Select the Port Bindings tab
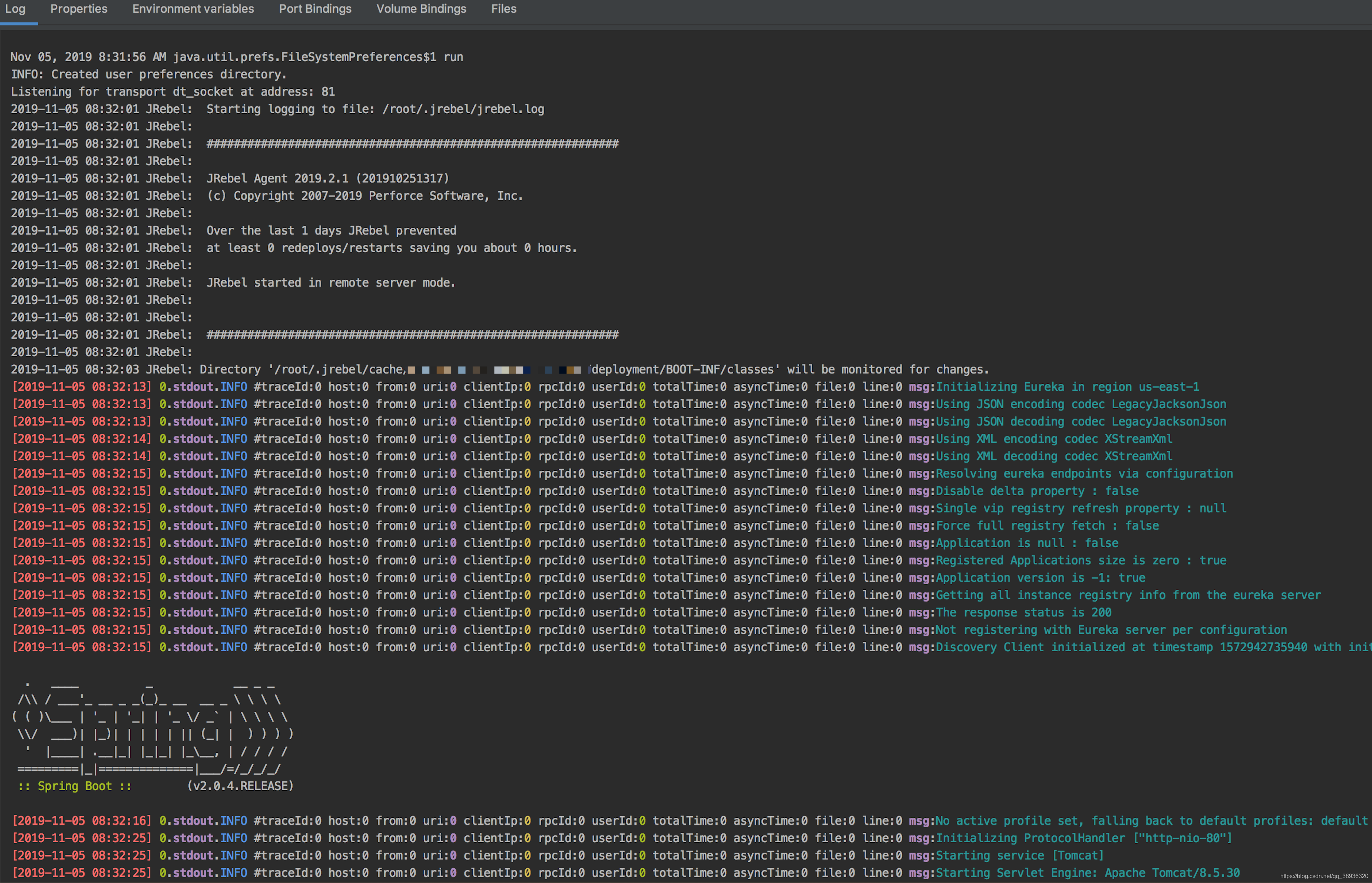The image size is (1372, 883). click(x=315, y=9)
